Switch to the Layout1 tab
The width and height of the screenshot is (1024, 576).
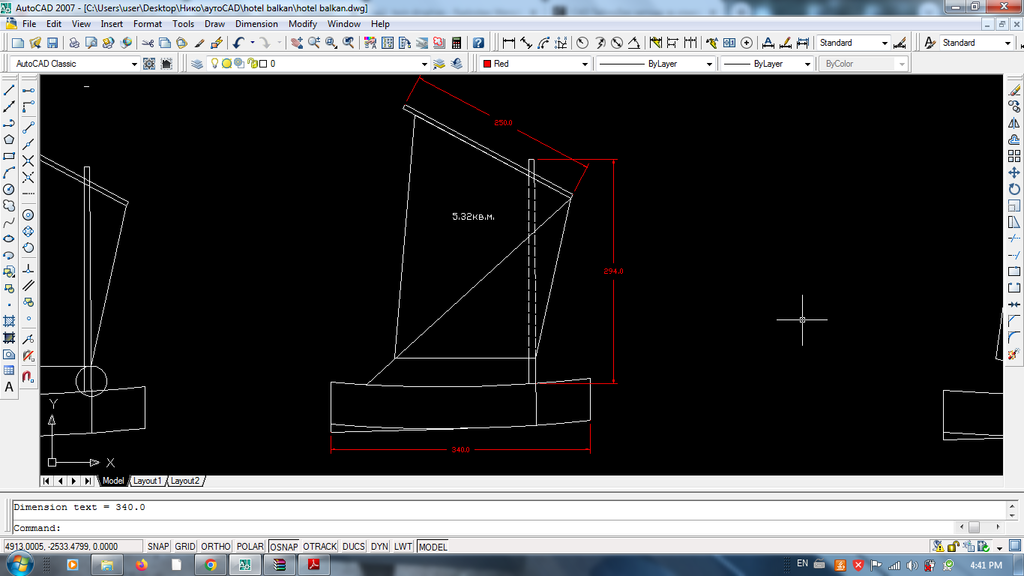147,481
